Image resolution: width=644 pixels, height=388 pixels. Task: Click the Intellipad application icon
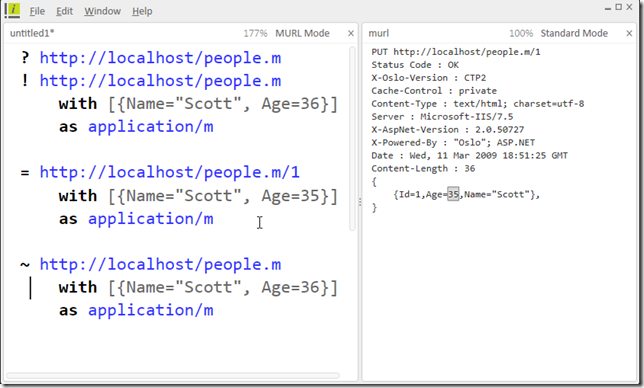[12, 10]
